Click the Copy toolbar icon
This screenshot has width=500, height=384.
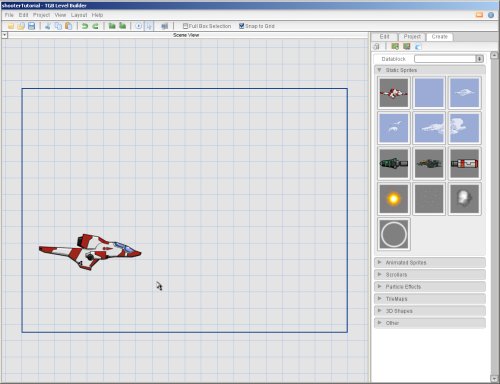[58, 26]
